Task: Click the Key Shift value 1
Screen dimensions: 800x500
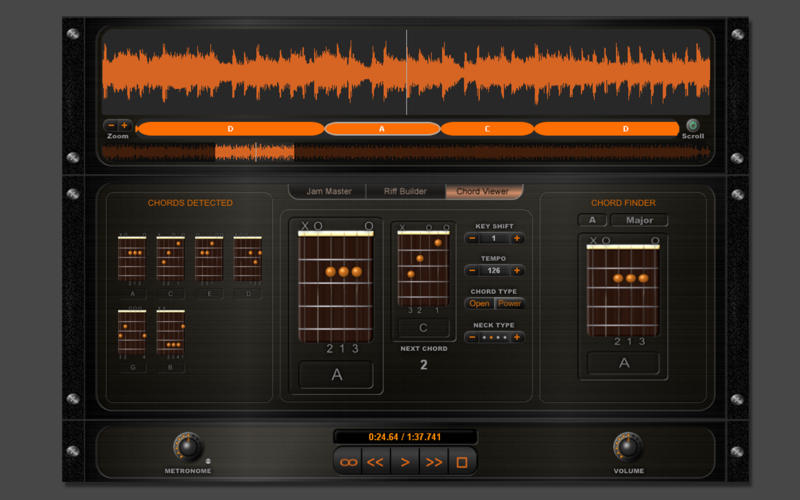Action: point(494,238)
